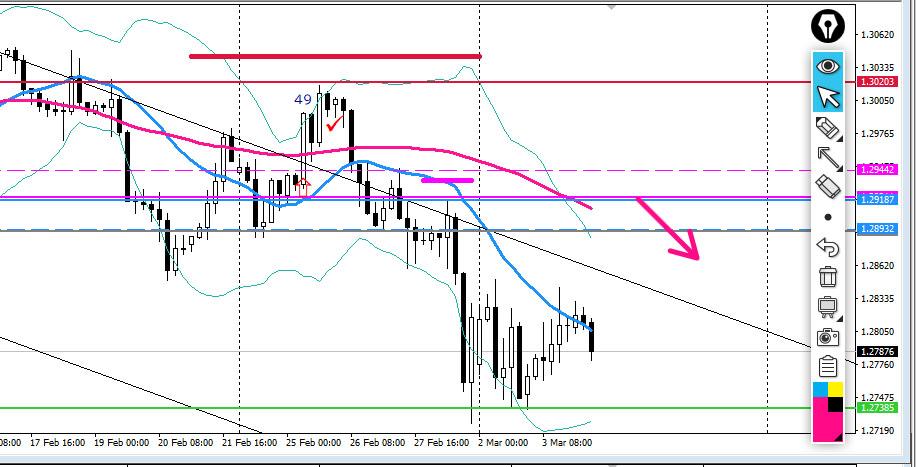This screenshot has height=467, width=916.
Task: Click the blue 1.28932 price label
Action: pos(876,229)
